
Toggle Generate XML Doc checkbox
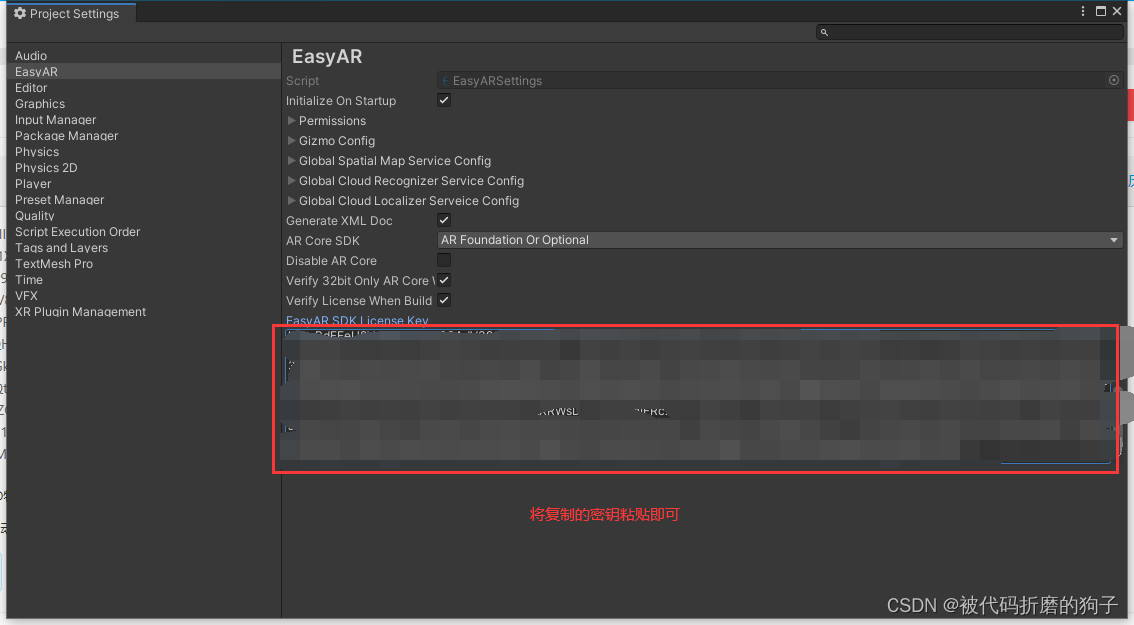click(x=444, y=220)
